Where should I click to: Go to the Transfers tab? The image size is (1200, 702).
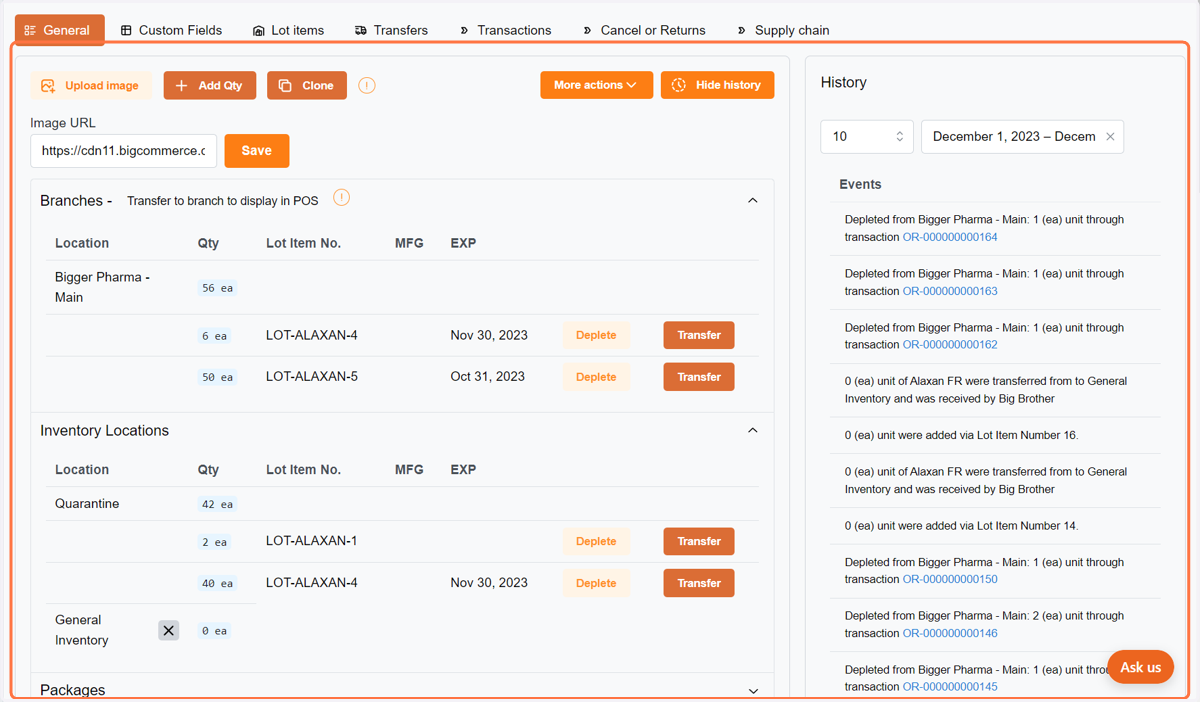(391, 30)
